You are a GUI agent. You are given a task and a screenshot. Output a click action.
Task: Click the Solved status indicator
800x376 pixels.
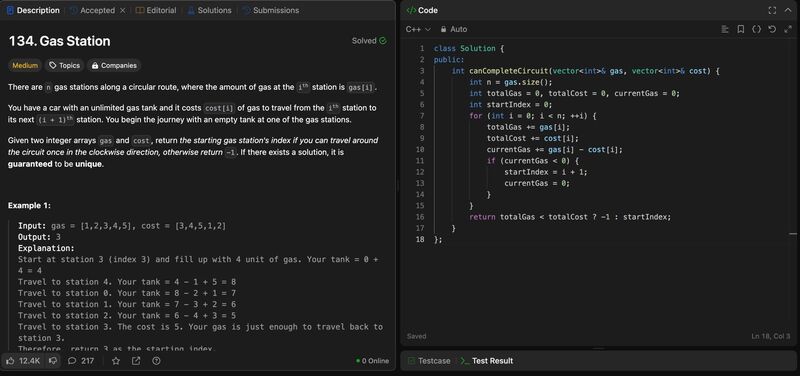[369, 41]
